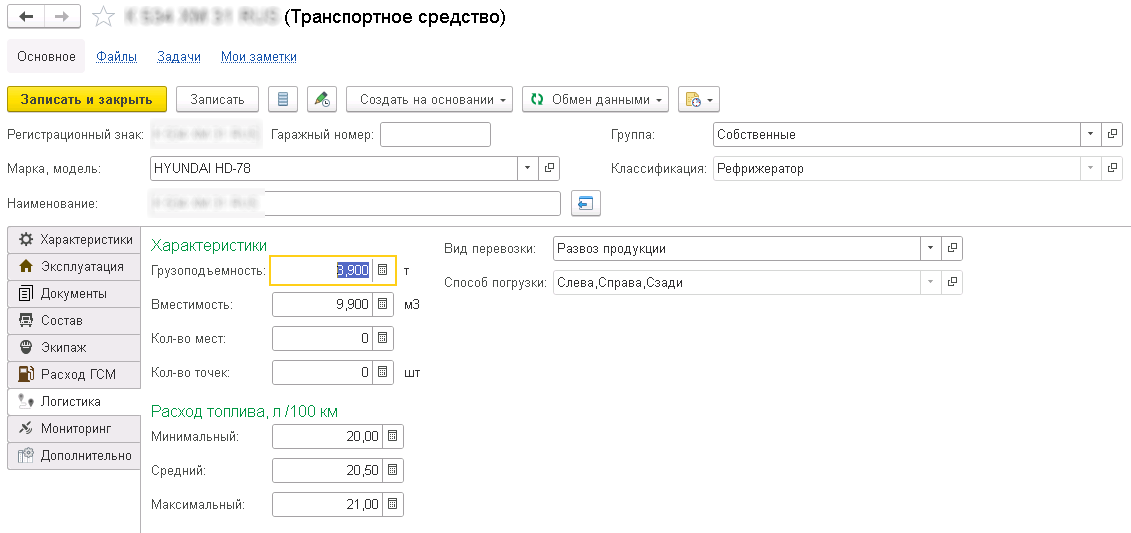Open calculator for Вместимость field

coord(383,304)
